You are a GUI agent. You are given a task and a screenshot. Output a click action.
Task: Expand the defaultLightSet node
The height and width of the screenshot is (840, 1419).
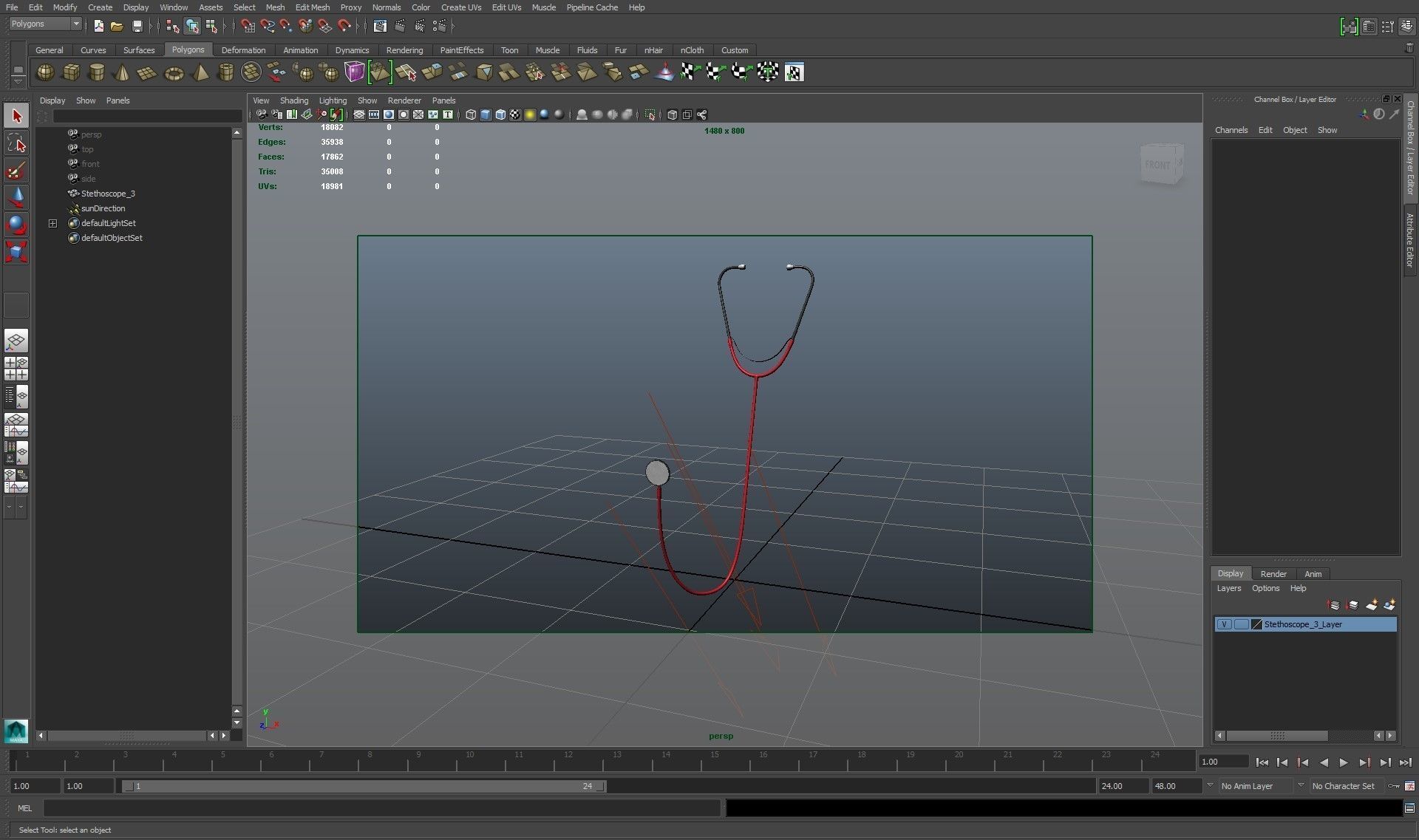point(52,223)
